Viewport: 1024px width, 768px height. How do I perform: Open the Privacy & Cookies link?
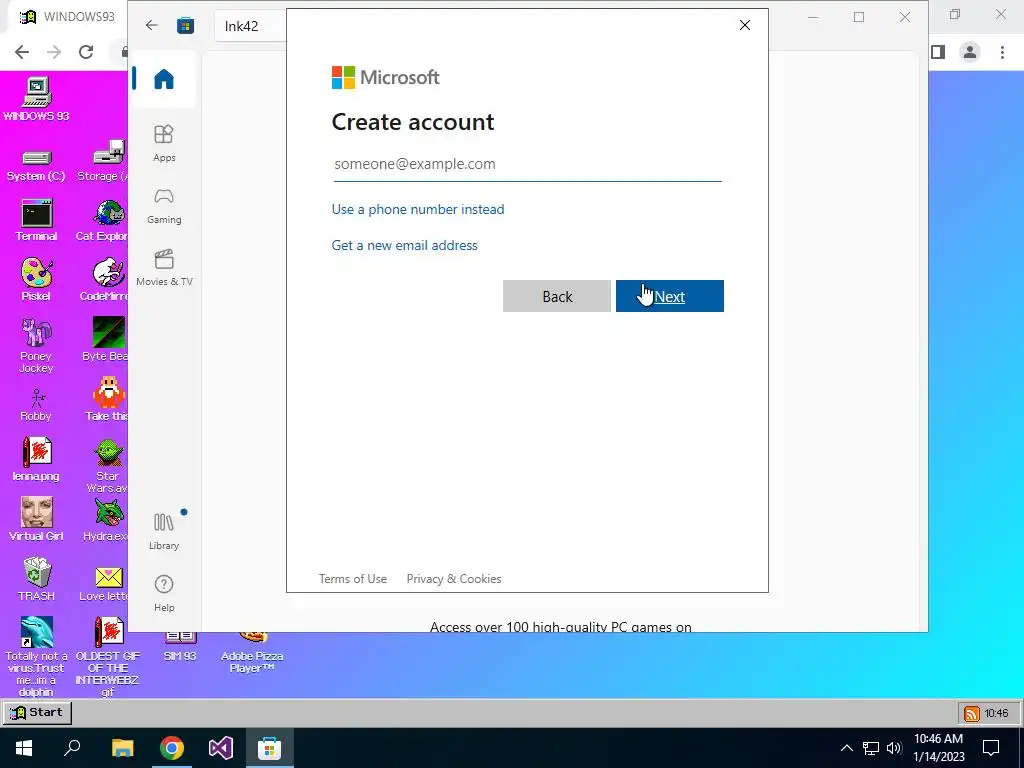coord(454,579)
